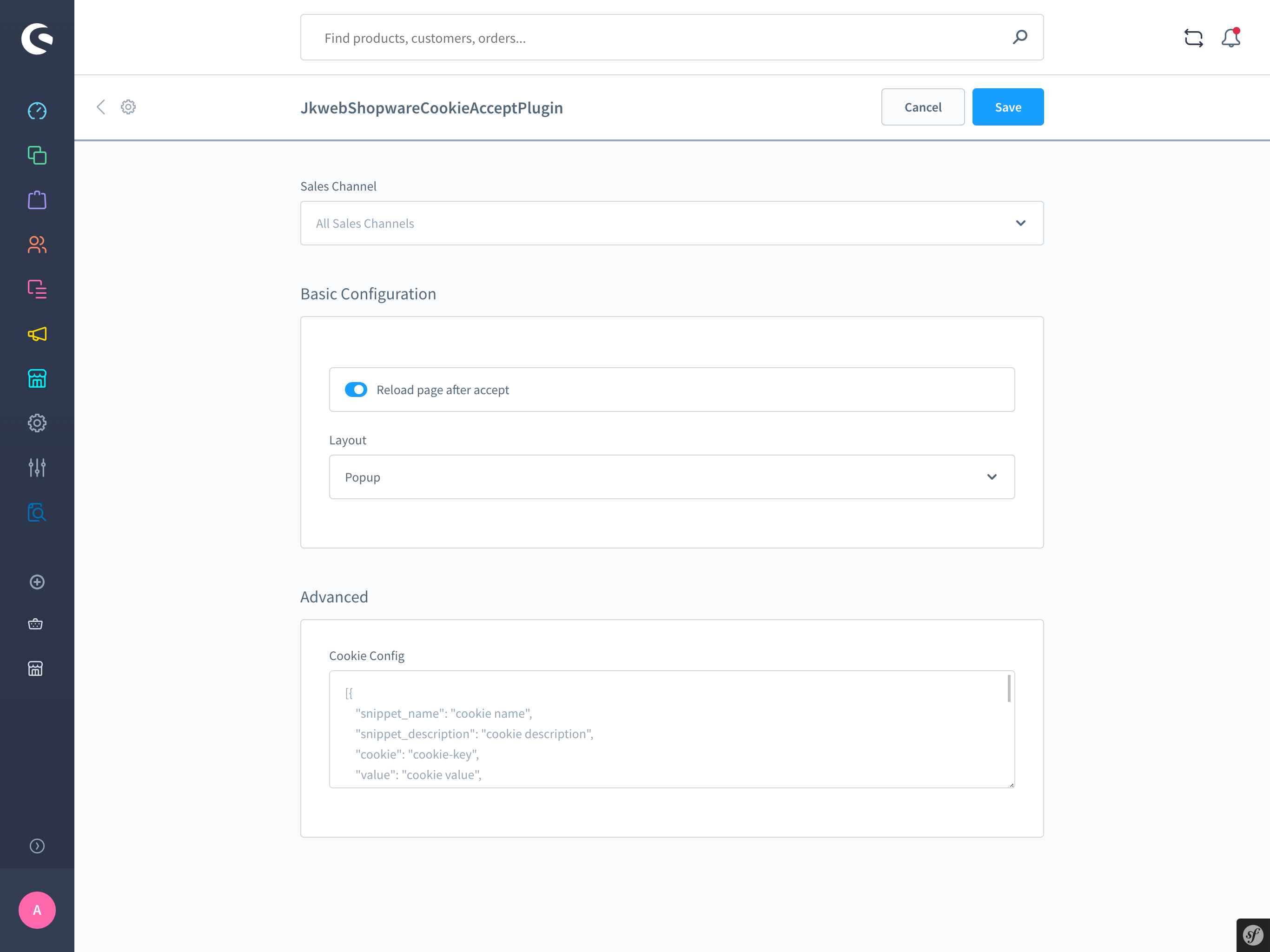
Task: Click the Cookie Config label
Action: [366, 656]
